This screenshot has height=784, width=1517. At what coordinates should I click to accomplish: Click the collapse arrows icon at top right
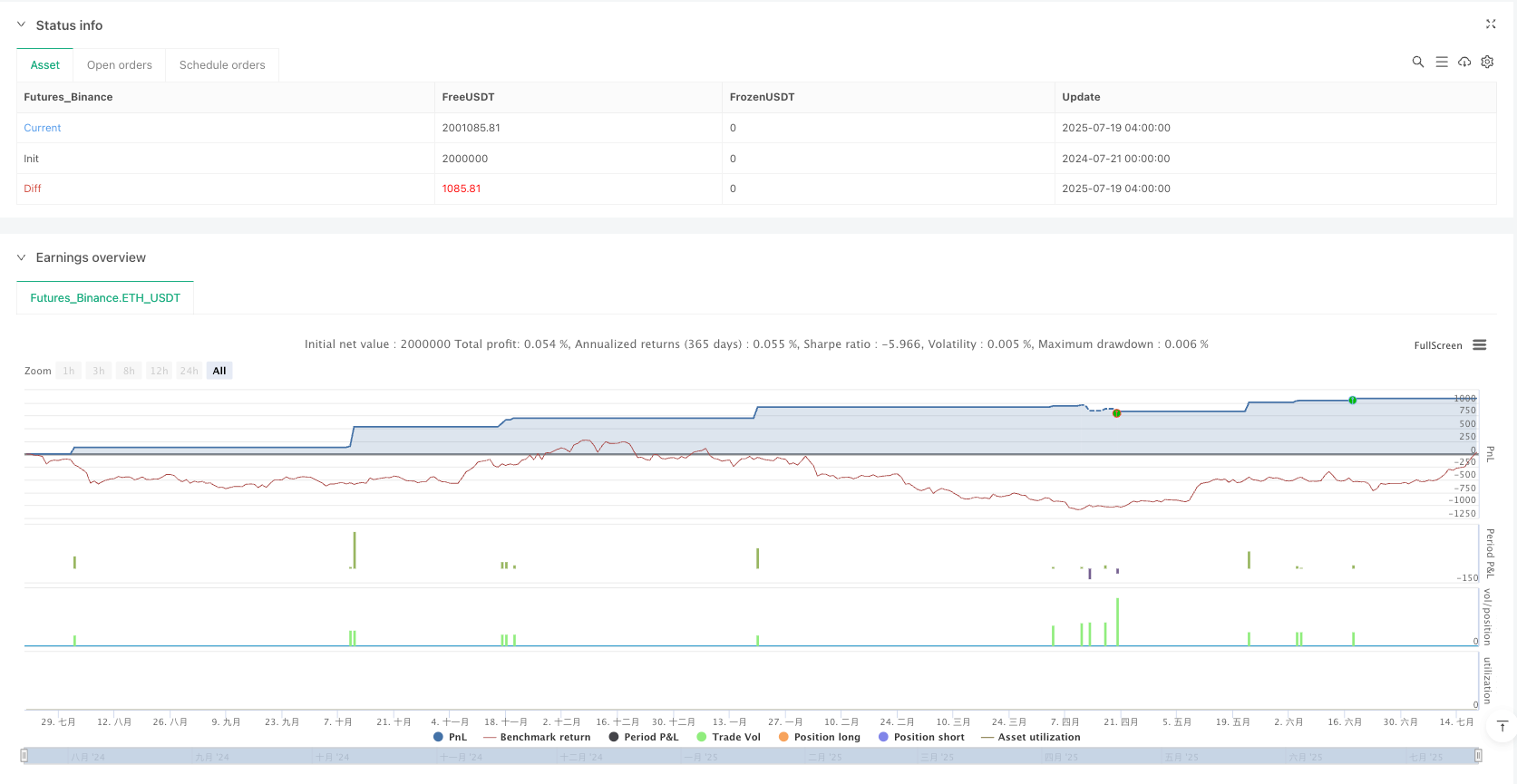coord(1491,24)
